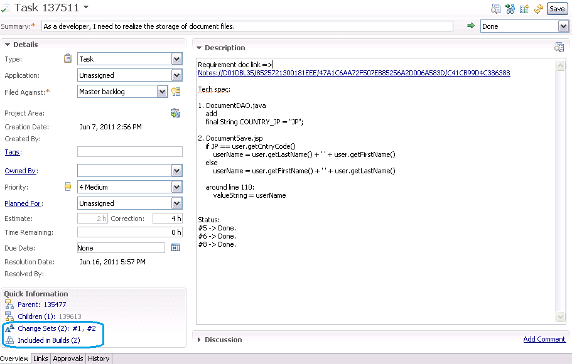
Task: Click 'Tech spec:' text in description
Action: (x=214, y=89)
